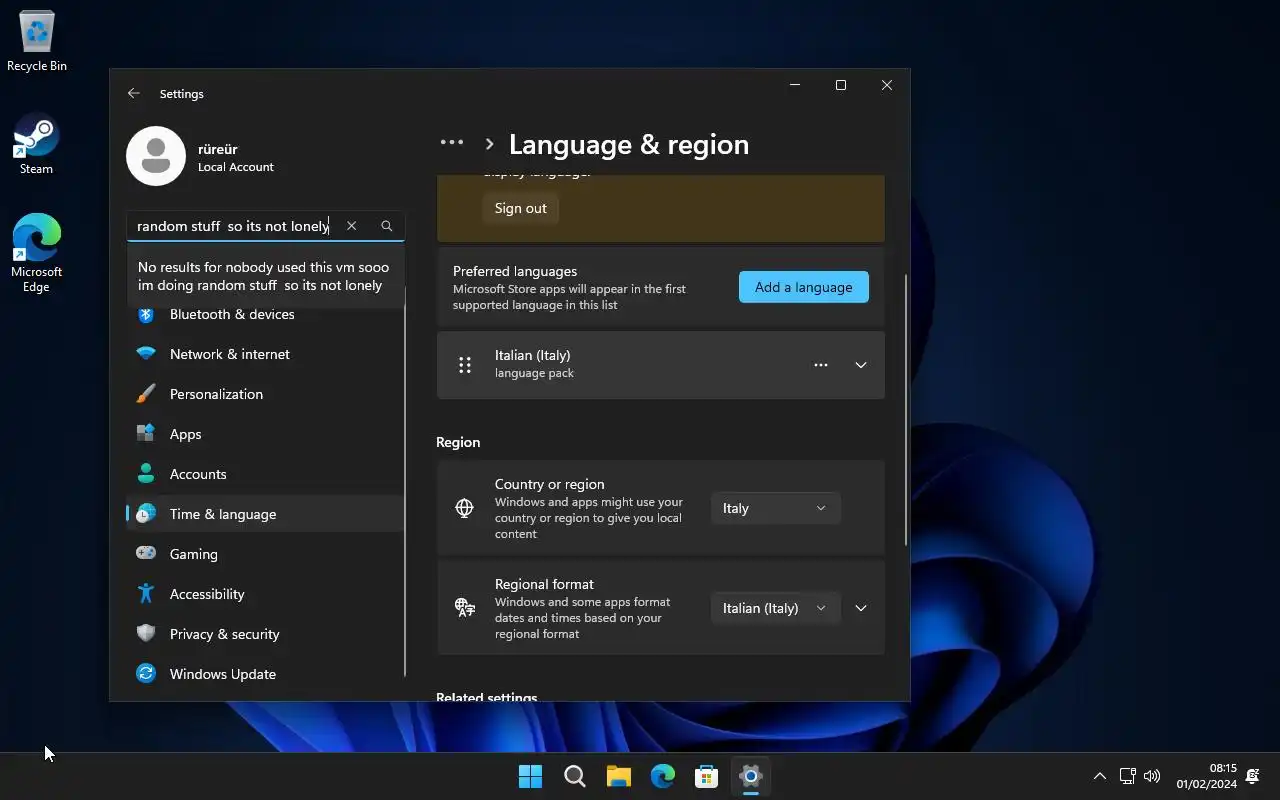Click Add a language button
The image size is (1280, 800).
tap(804, 287)
